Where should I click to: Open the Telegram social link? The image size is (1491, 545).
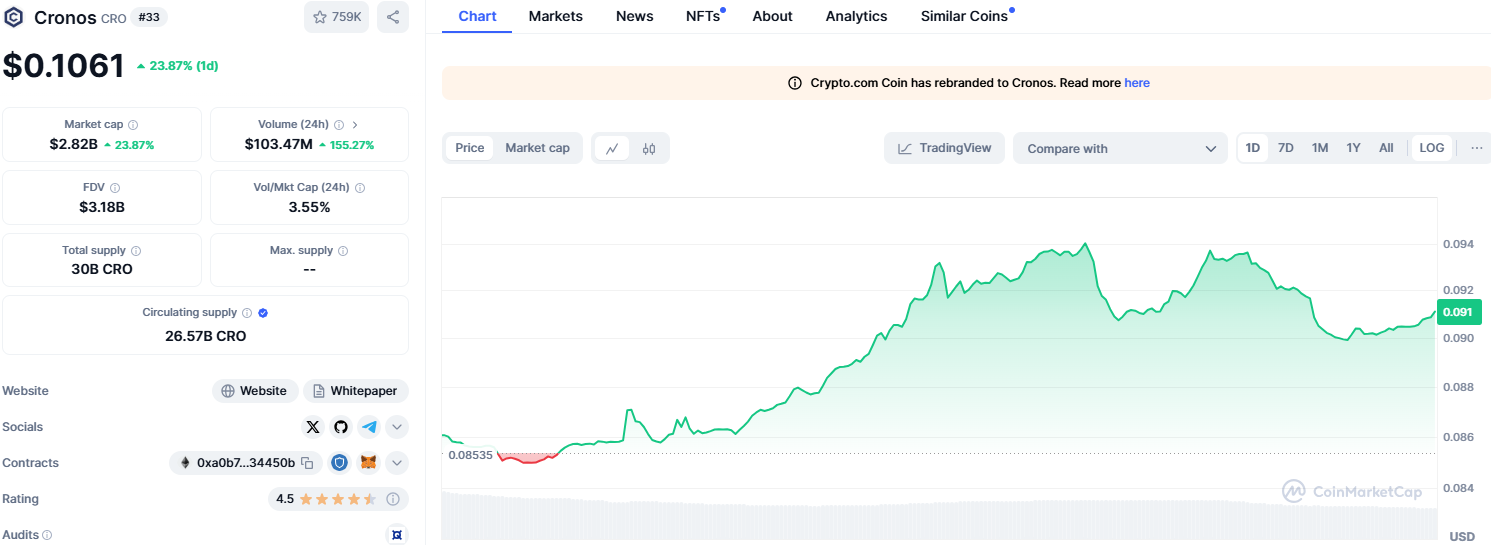point(369,427)
